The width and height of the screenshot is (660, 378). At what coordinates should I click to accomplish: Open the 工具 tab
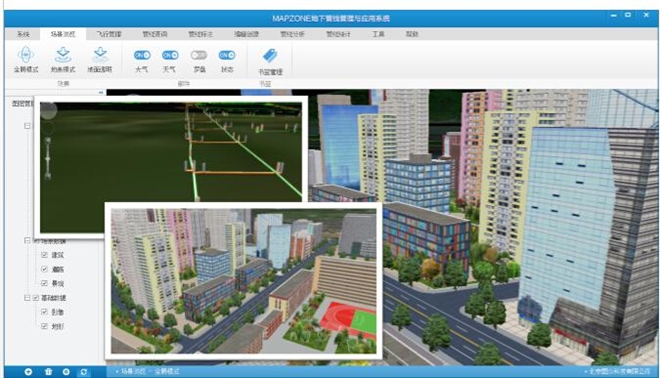[x=378, y=34]
